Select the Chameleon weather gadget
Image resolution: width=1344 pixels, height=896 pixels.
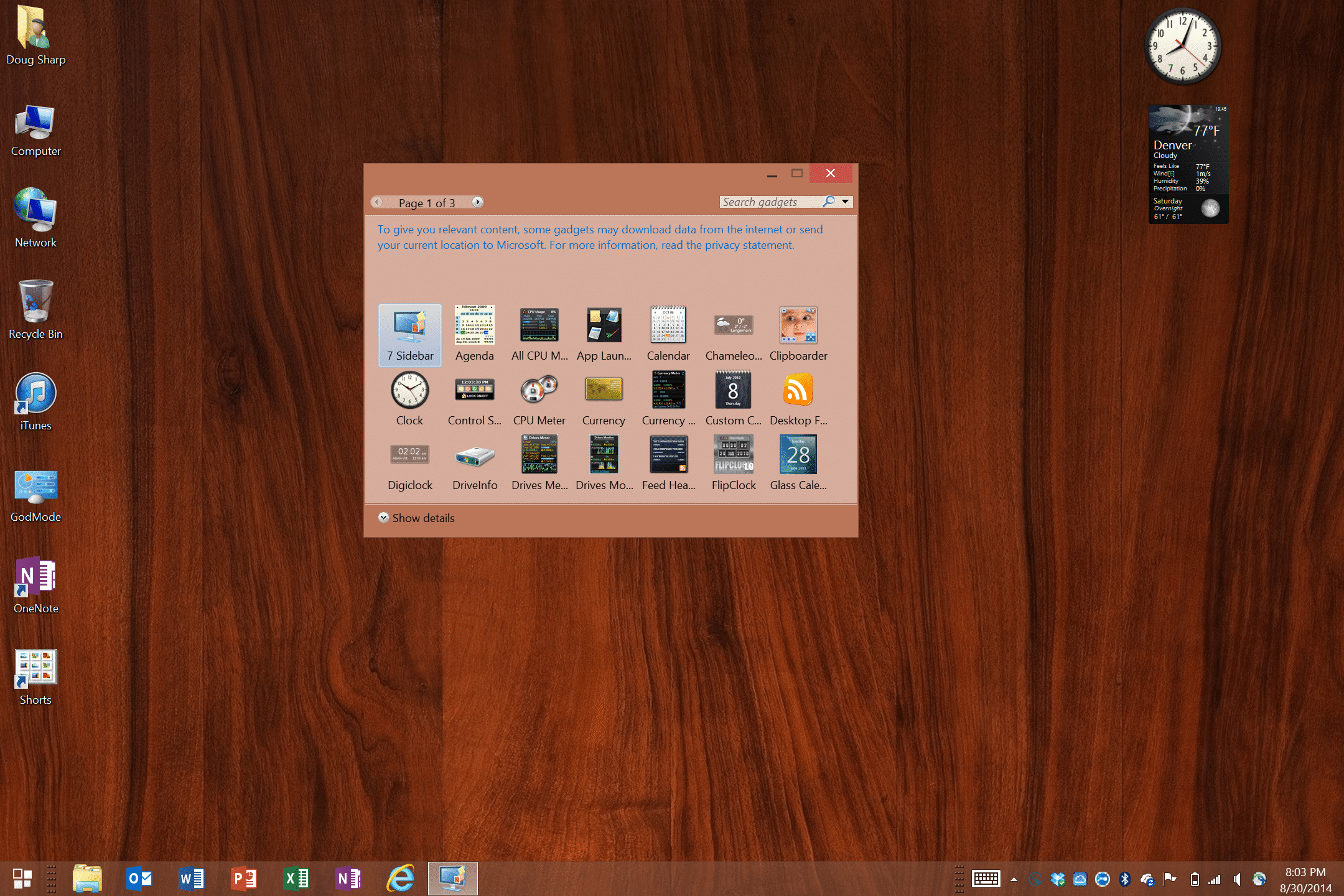point(734,335)
